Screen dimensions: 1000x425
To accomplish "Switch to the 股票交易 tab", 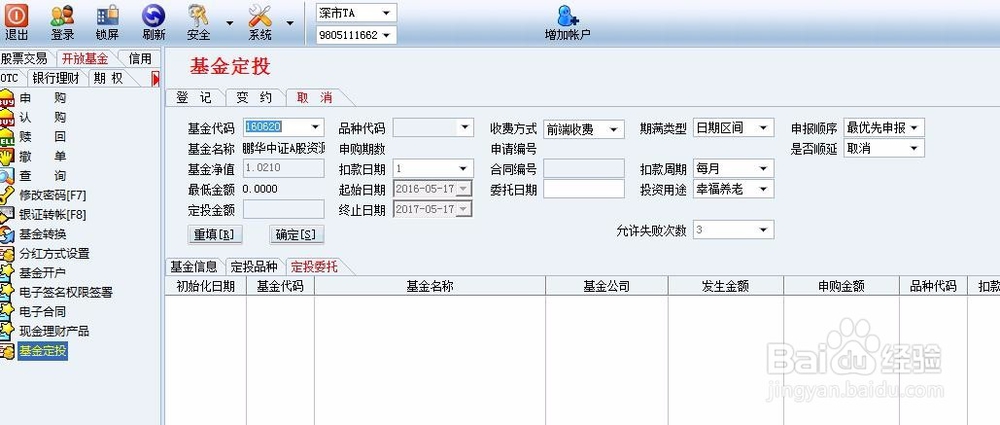I will coord(24,59).
